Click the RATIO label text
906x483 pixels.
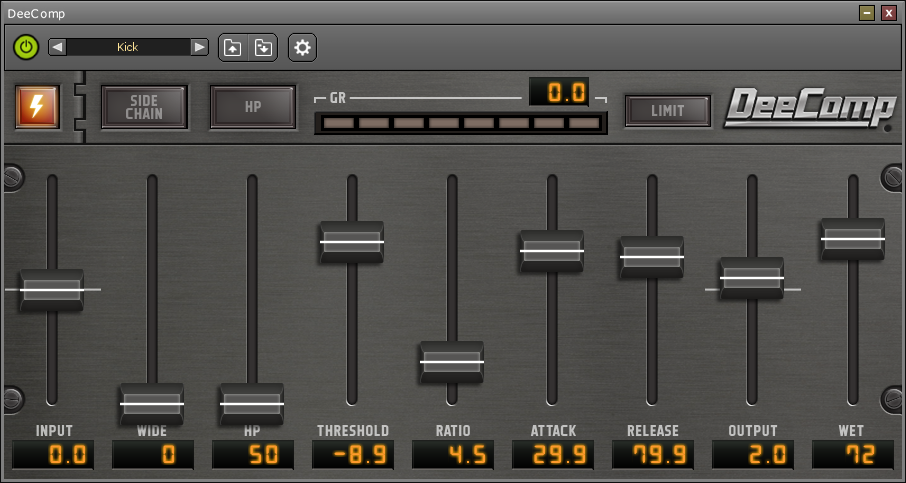click(x=453, y=431)
